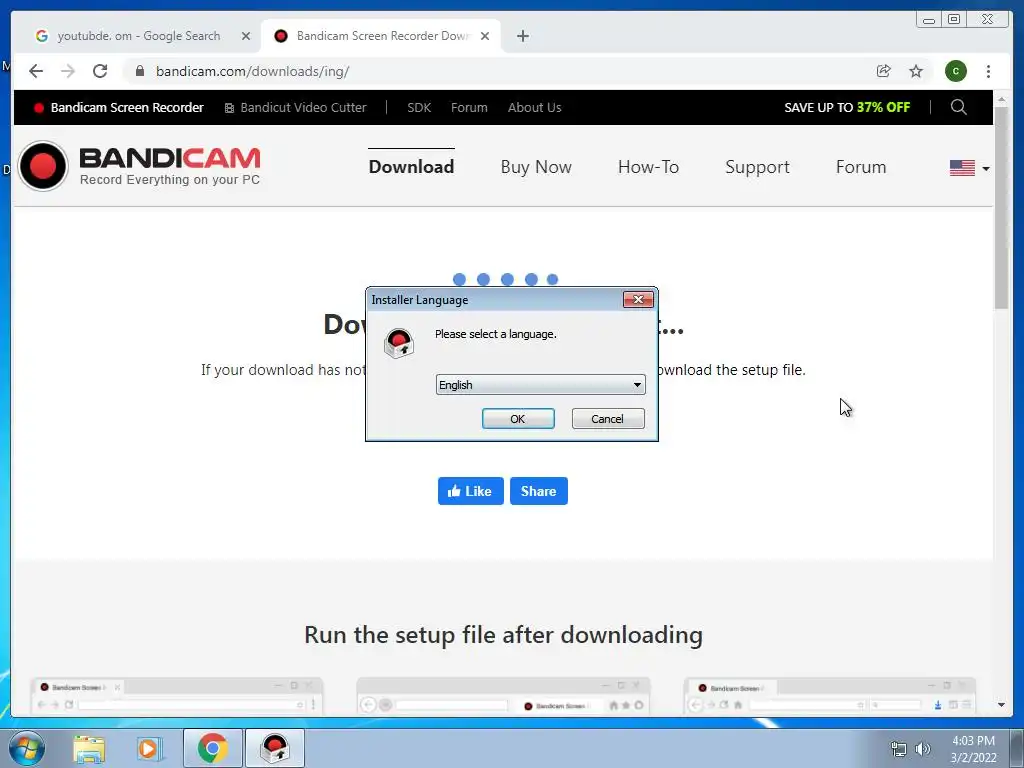Close the Bandicam tab
The height and width of the screenshot is (768, 1024).
tap(485, 36)
